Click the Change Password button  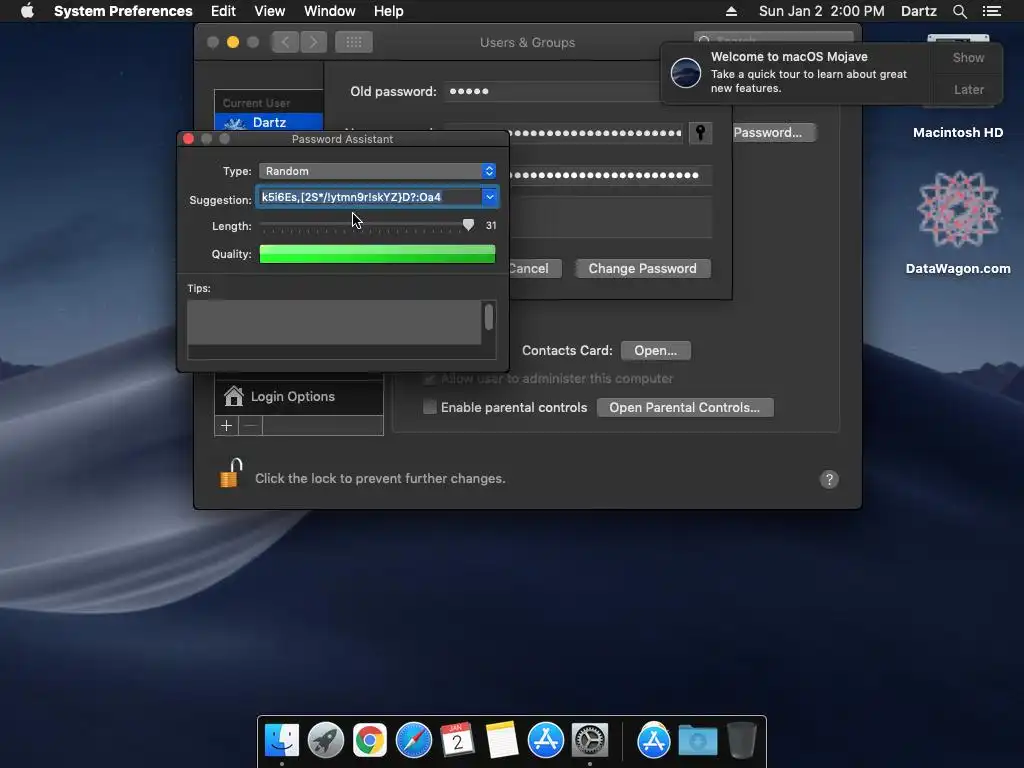point(643,268)
